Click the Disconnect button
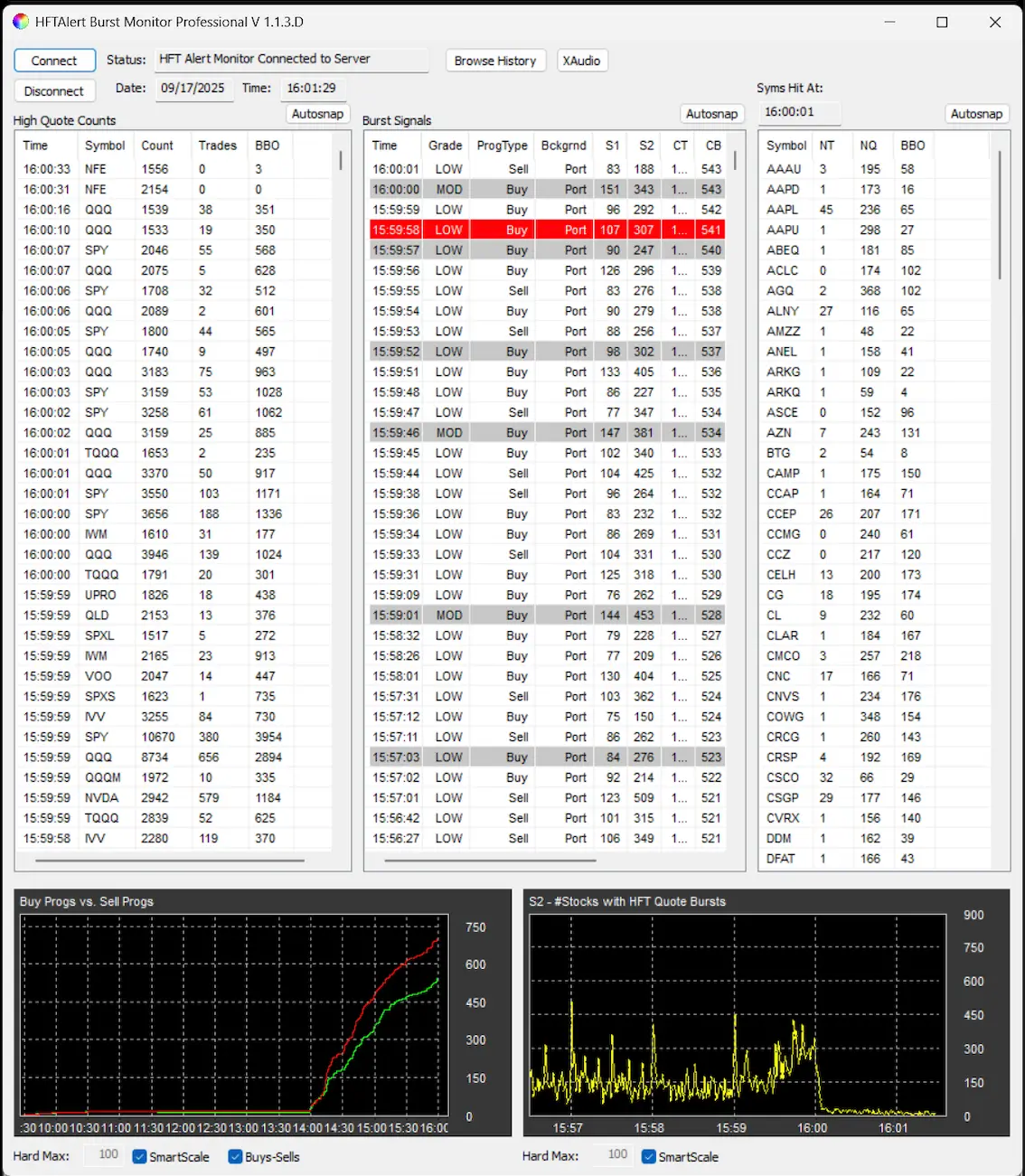 pyautogui.click(x=54, y=91)
